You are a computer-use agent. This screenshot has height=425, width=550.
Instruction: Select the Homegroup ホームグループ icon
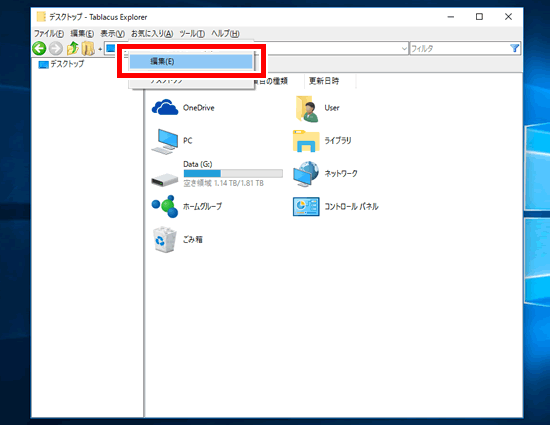tap(165, 207)
